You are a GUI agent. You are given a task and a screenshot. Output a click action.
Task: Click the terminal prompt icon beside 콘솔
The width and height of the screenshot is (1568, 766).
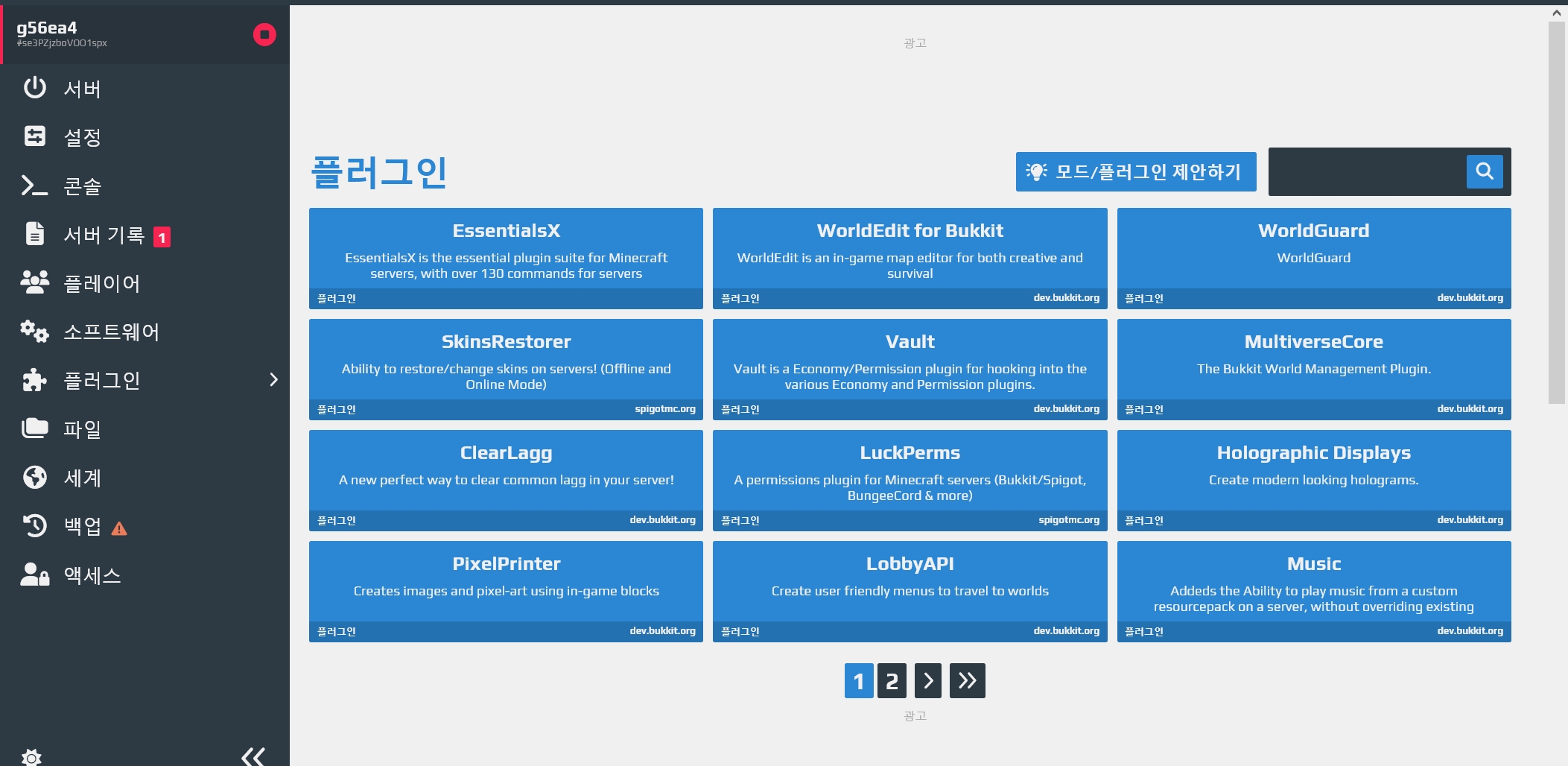[34, 185]
